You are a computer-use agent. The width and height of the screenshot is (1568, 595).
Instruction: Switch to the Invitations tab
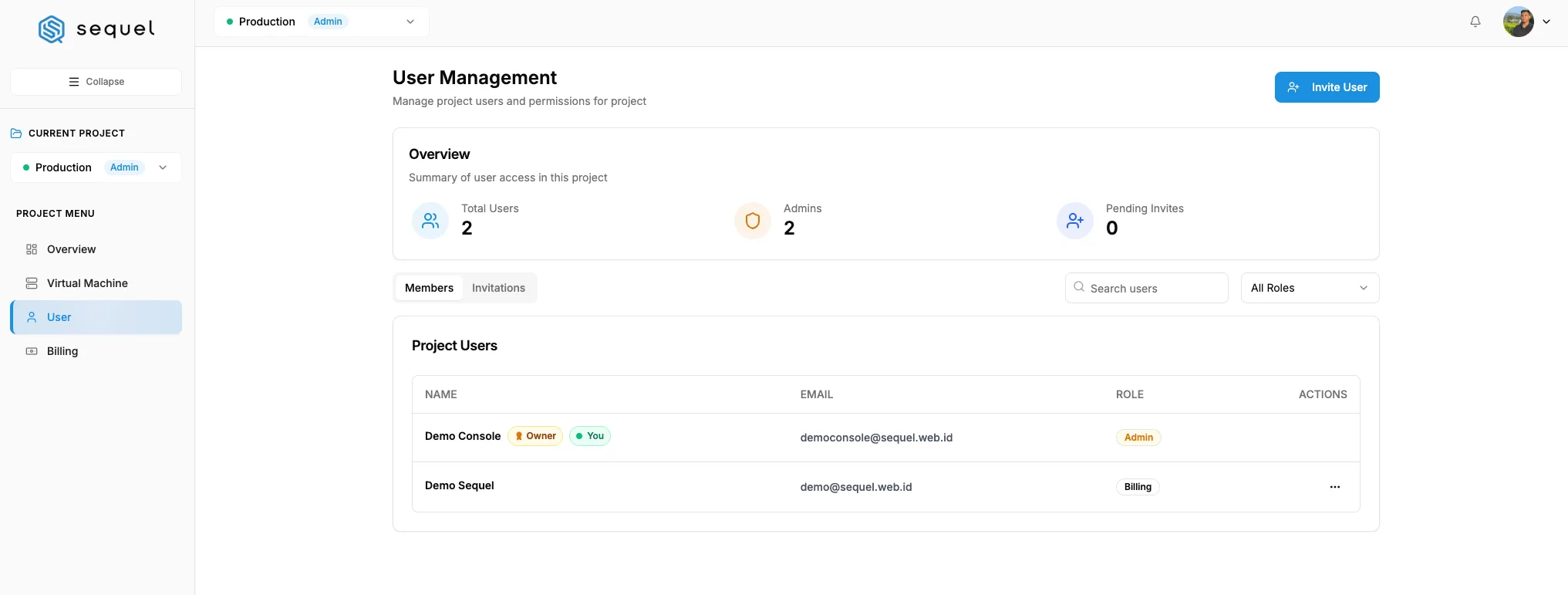pos(498,288)
